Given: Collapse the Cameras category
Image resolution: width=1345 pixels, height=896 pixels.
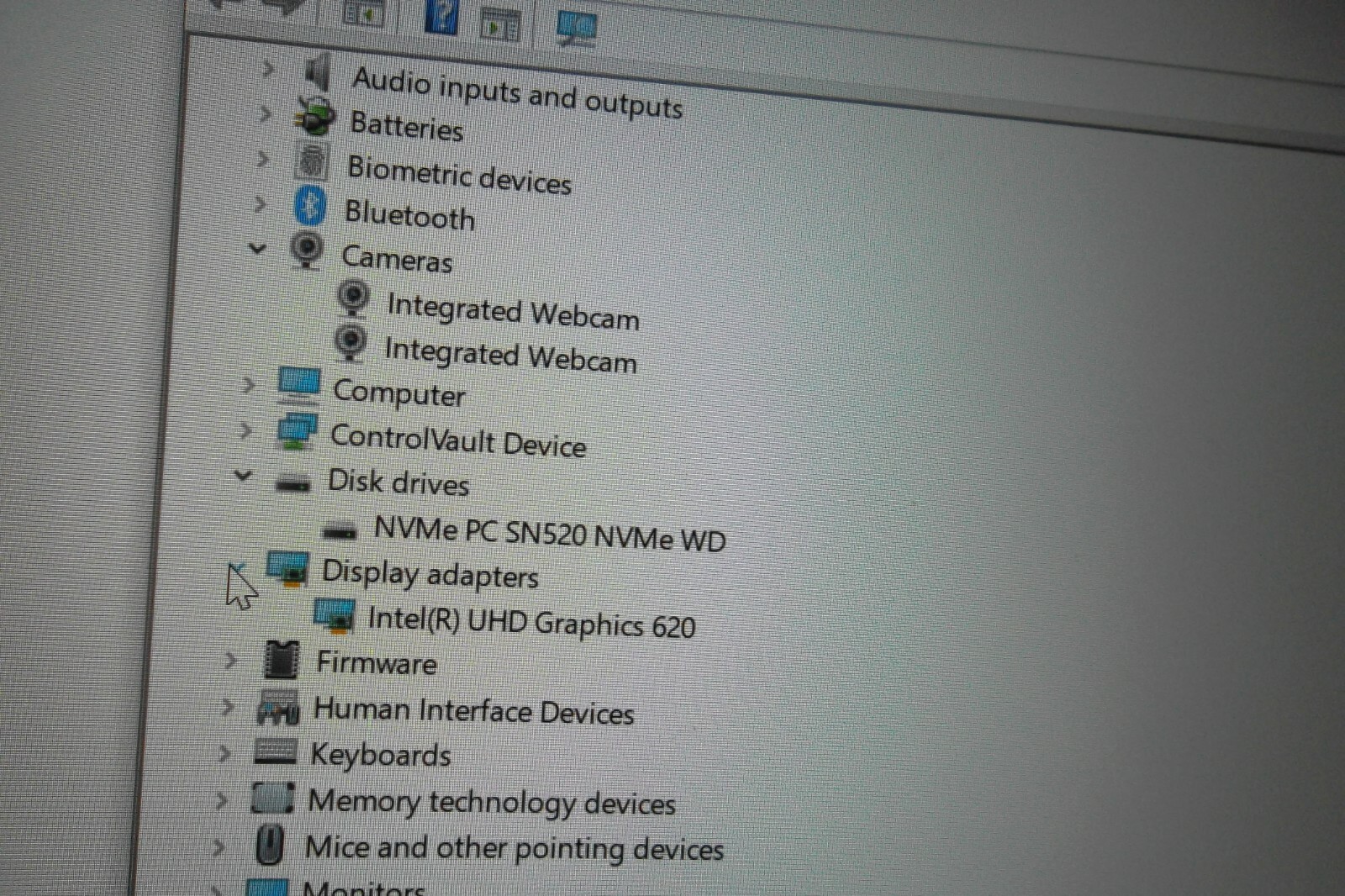Looking at the screenshot, I should [x=256, y=248].
